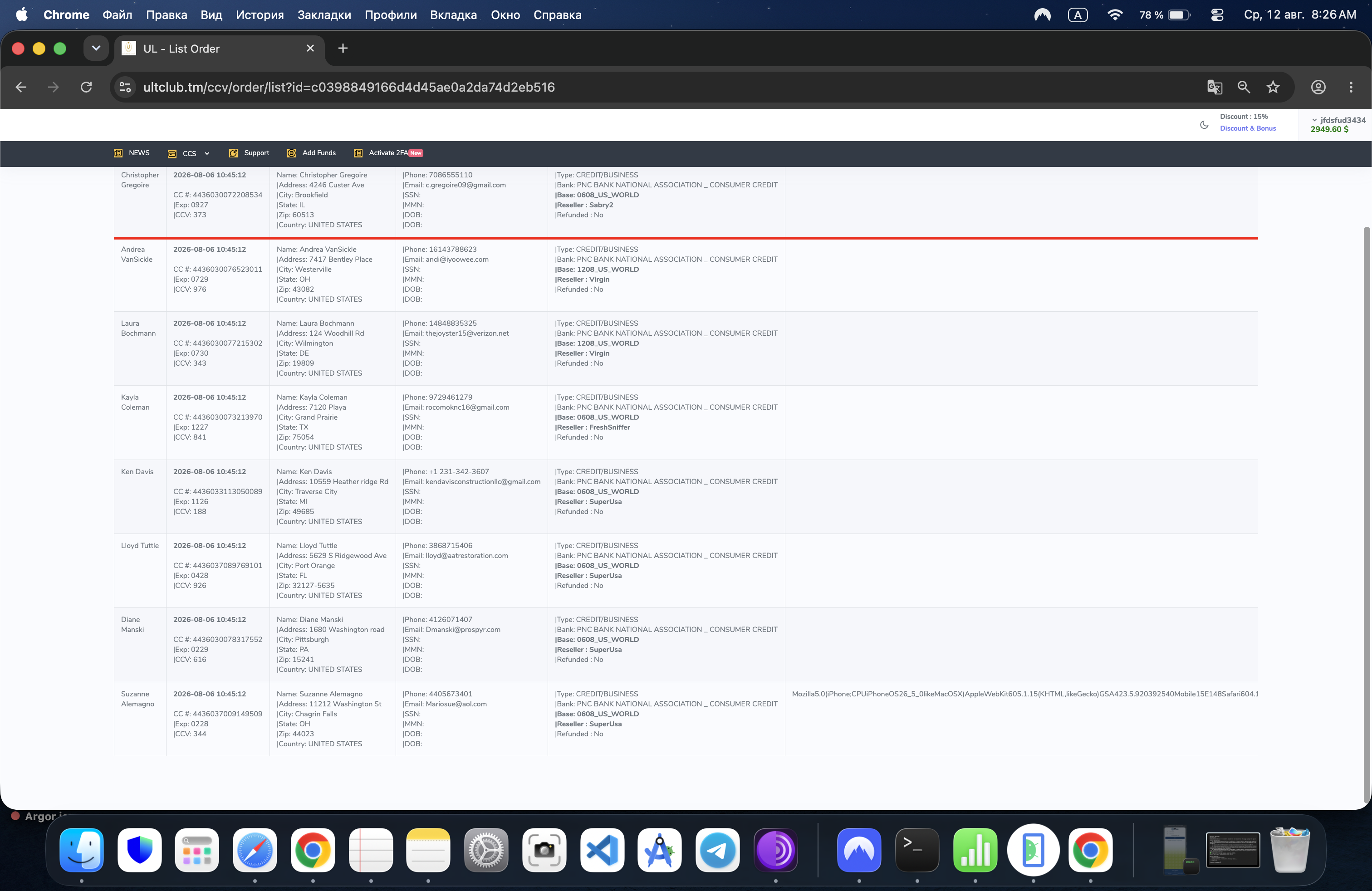
Task: Close the UL - List Order tab
Action: click(x=310, y=49)
